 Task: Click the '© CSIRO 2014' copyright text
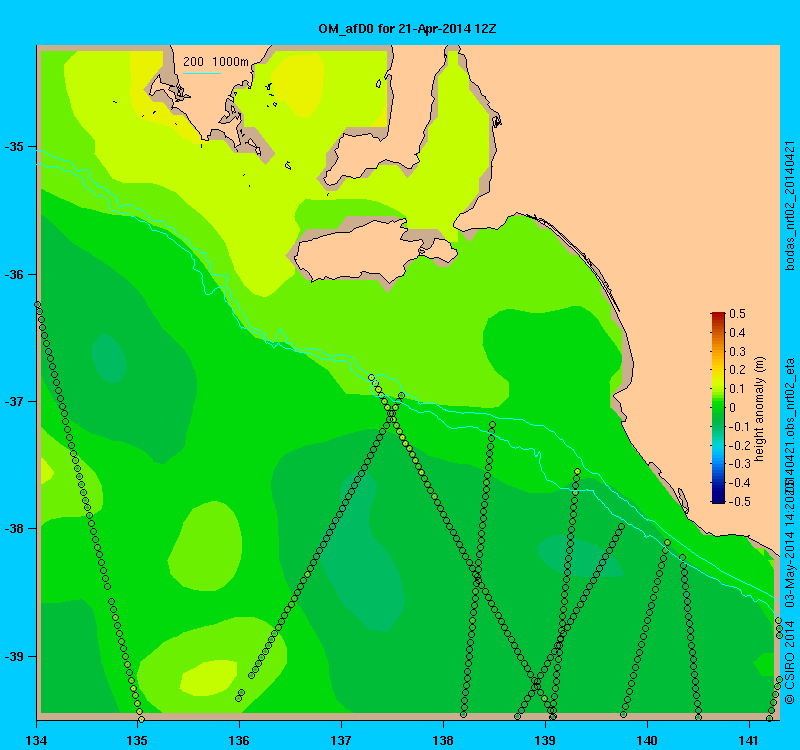[789, 662]
